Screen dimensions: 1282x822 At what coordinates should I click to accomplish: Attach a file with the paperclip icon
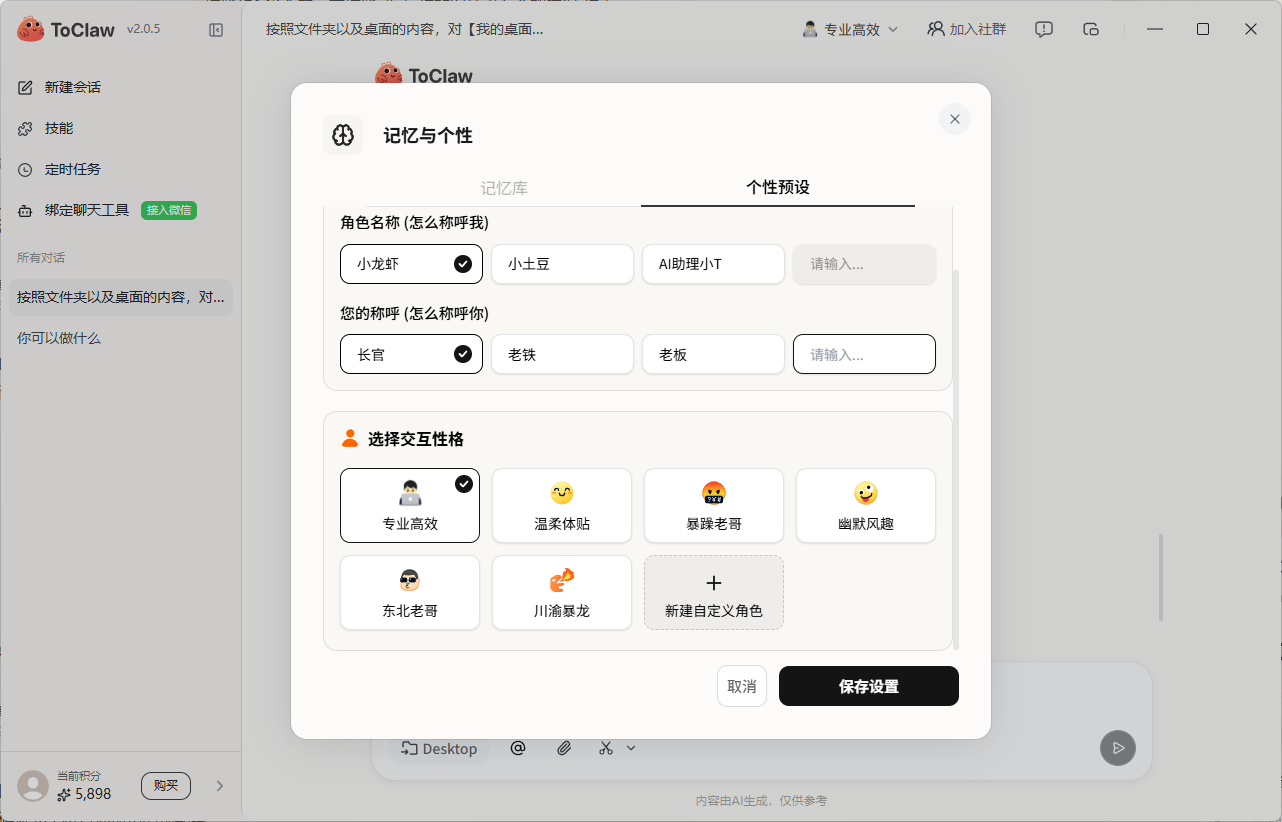pyautogui.click(x=563, y=748)
